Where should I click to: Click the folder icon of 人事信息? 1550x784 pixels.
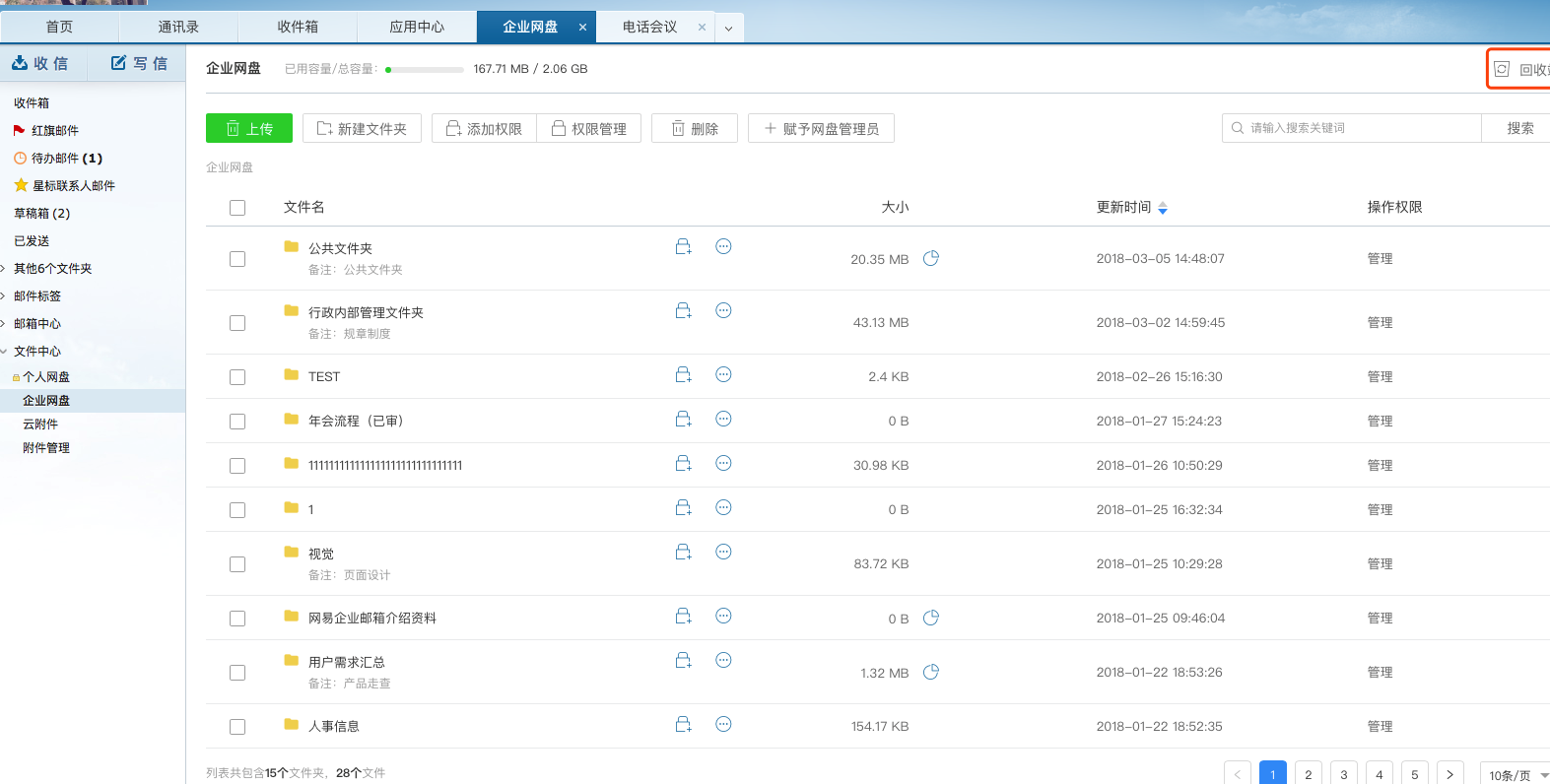[292, 725]
